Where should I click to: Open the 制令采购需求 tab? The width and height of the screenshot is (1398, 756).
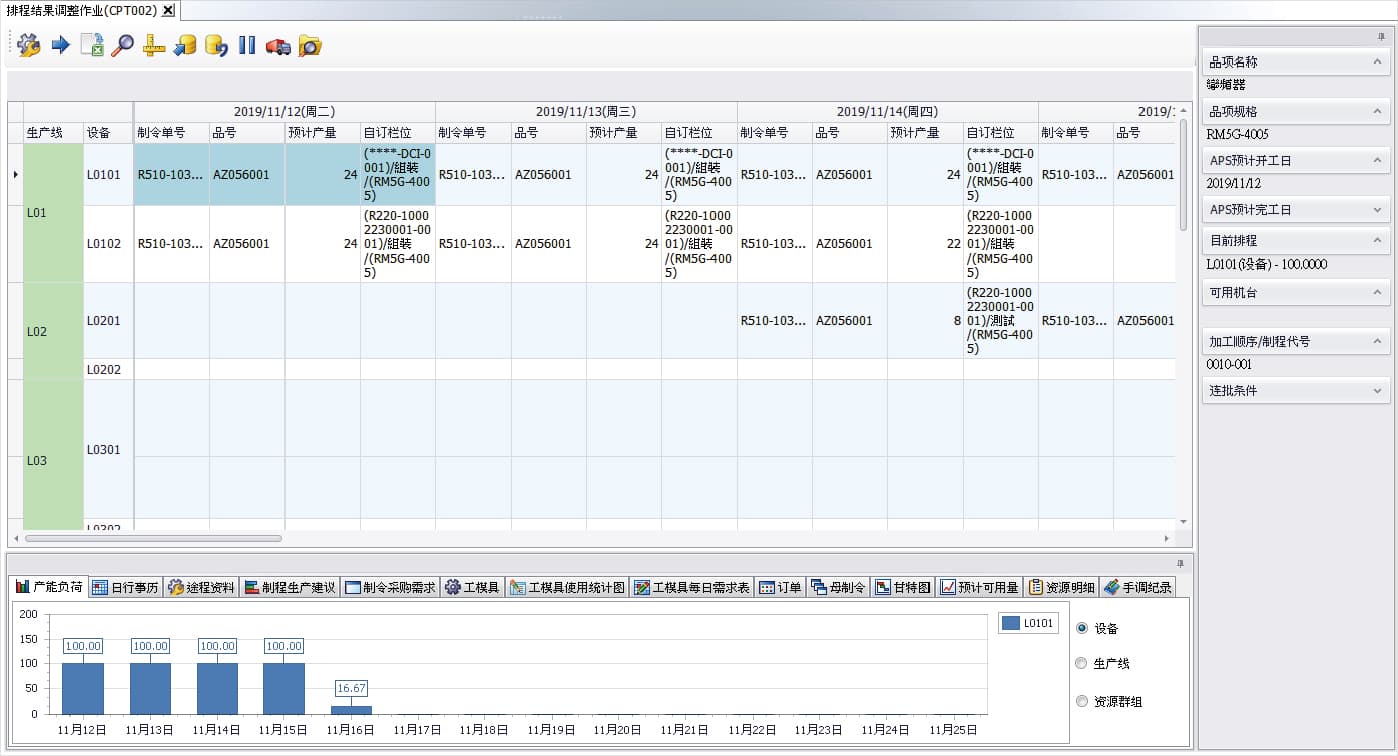(x=390, y=588)
